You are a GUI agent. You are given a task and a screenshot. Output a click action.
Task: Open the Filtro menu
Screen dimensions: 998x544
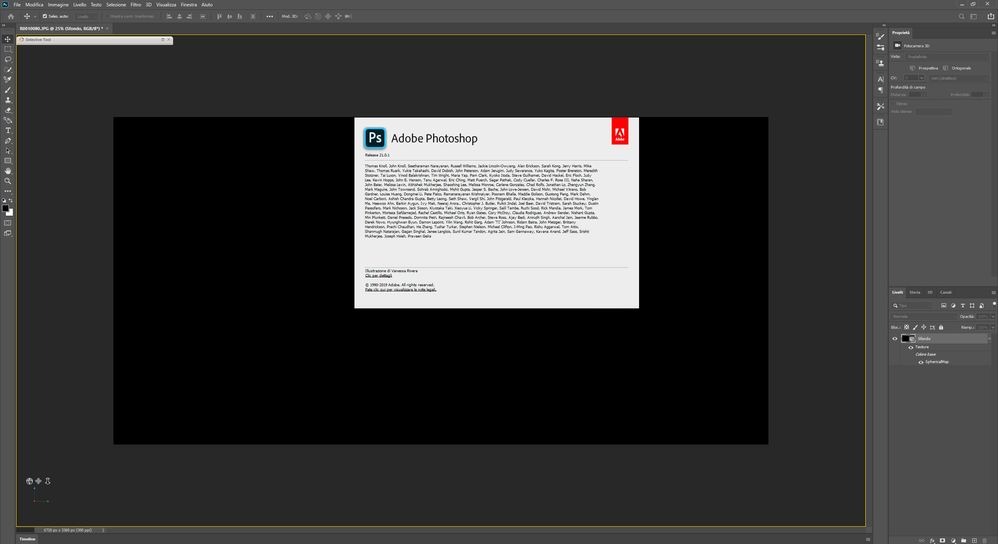(x=136, y=4)
